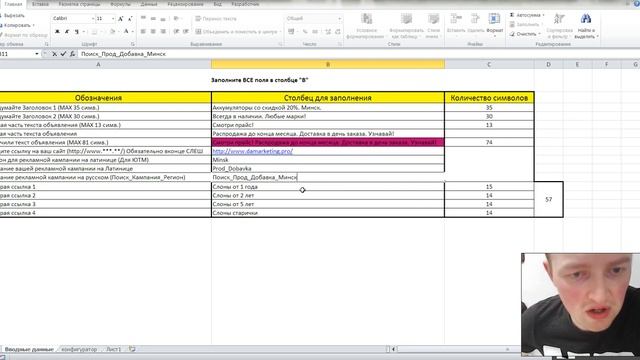This screenshot has height=360, width=640.
Task: Increase the cell indent
Action: [186, 31]
